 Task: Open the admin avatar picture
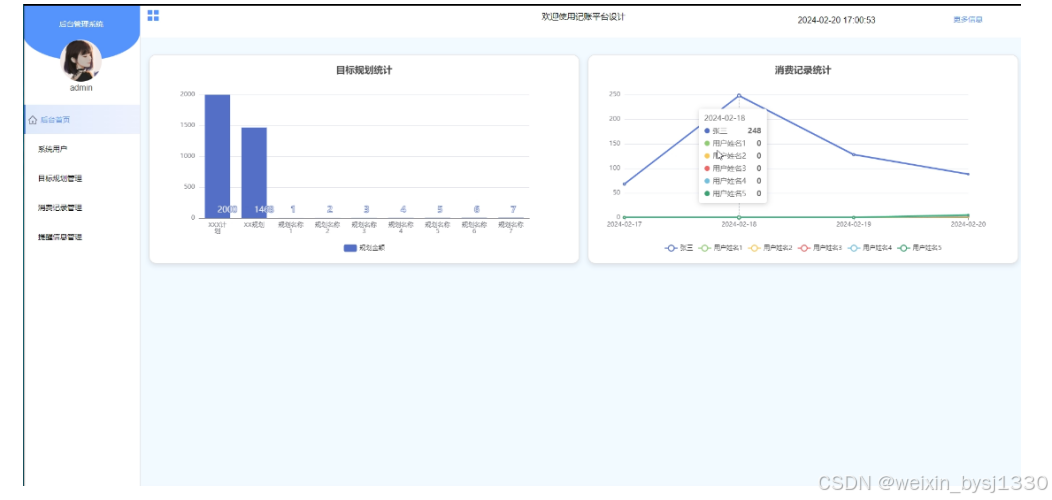coord(81,60)
